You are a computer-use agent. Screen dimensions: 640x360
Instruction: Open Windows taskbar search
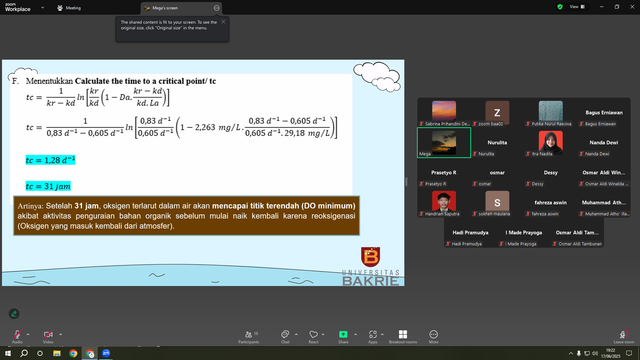(x=24, y=353)
